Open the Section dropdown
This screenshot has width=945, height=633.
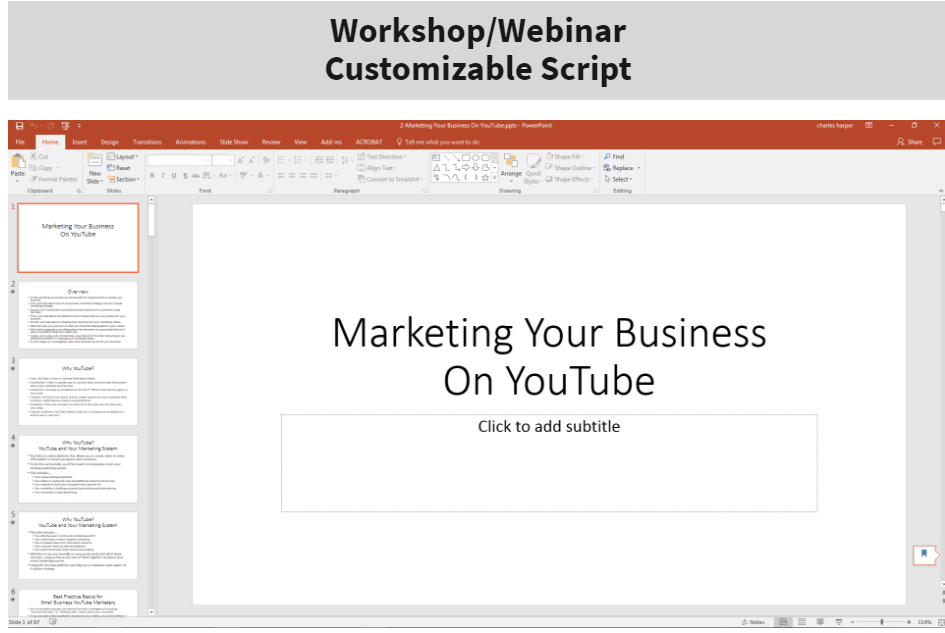click(x=124, y=179)
